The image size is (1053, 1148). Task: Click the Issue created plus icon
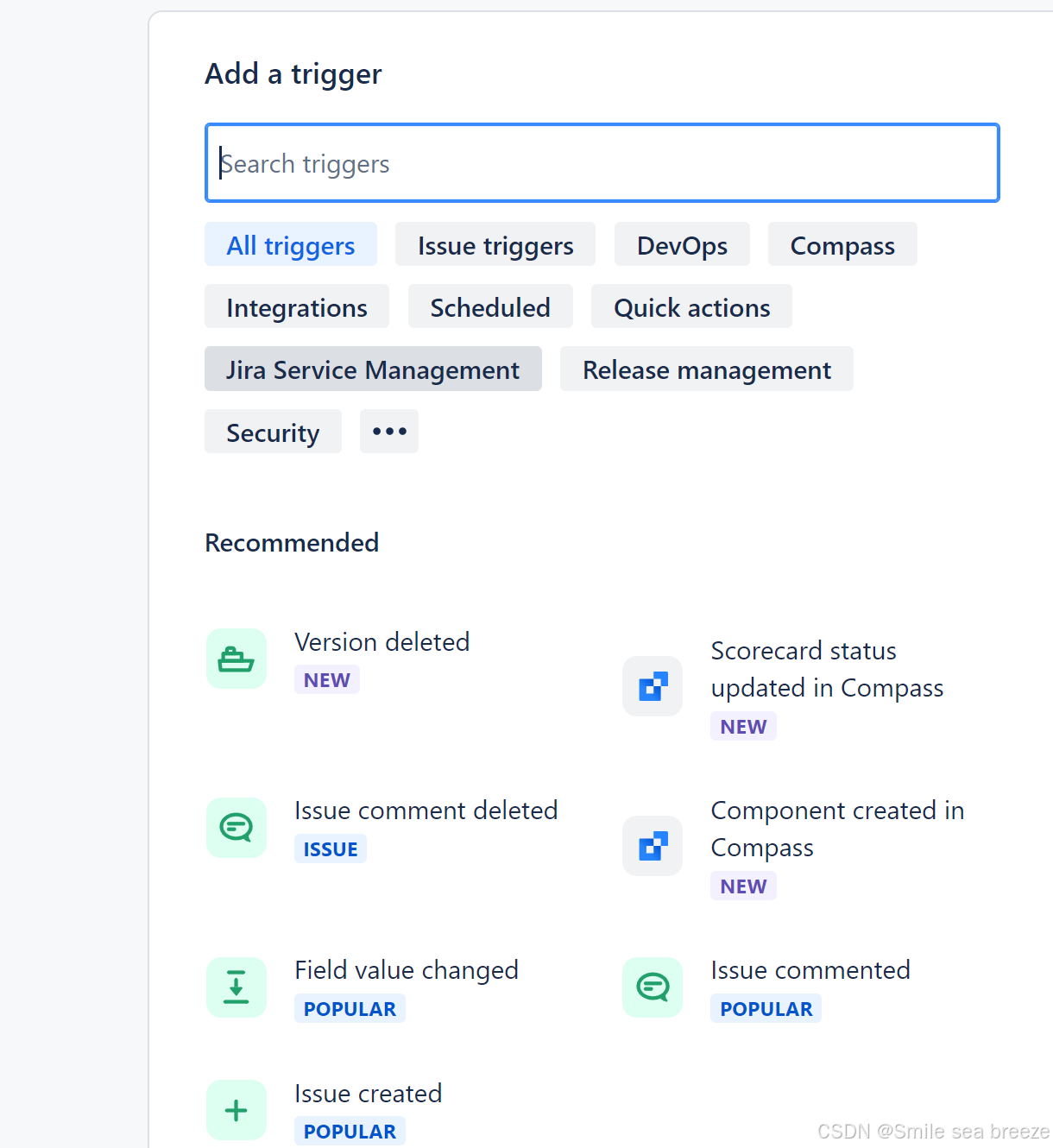[x=236, y=1110]
